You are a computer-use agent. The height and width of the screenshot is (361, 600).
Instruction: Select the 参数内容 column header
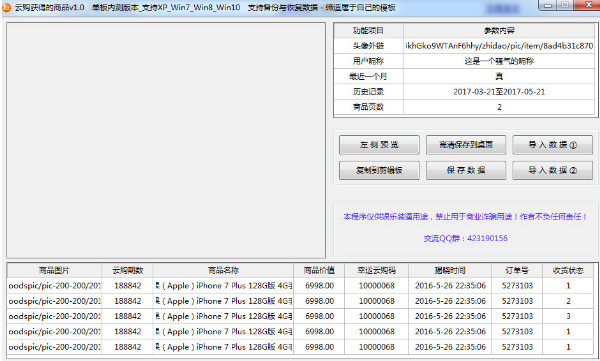(x=499, y=31)
